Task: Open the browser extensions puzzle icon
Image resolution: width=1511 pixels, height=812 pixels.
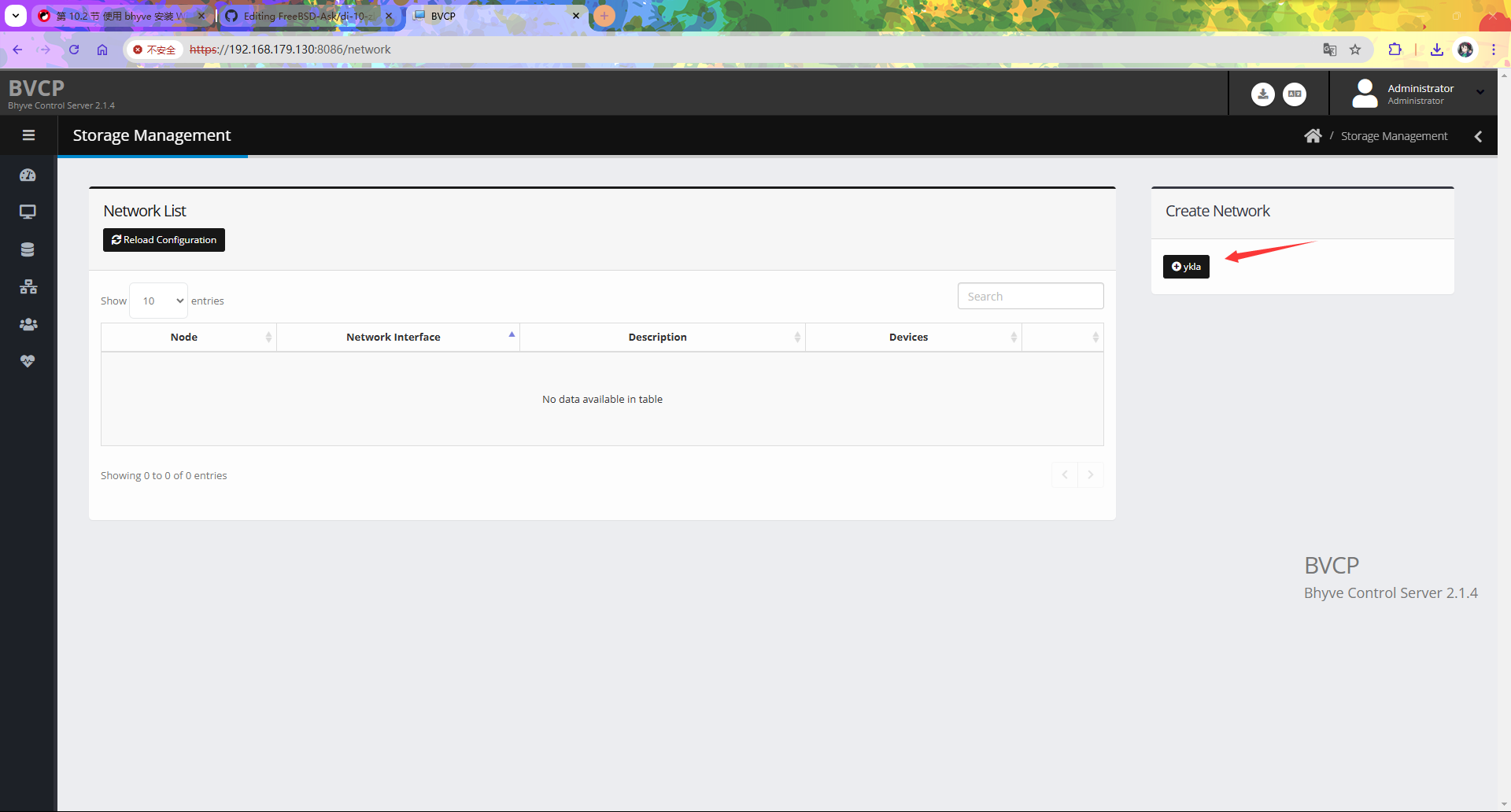Action: (x=1395, y=50)
